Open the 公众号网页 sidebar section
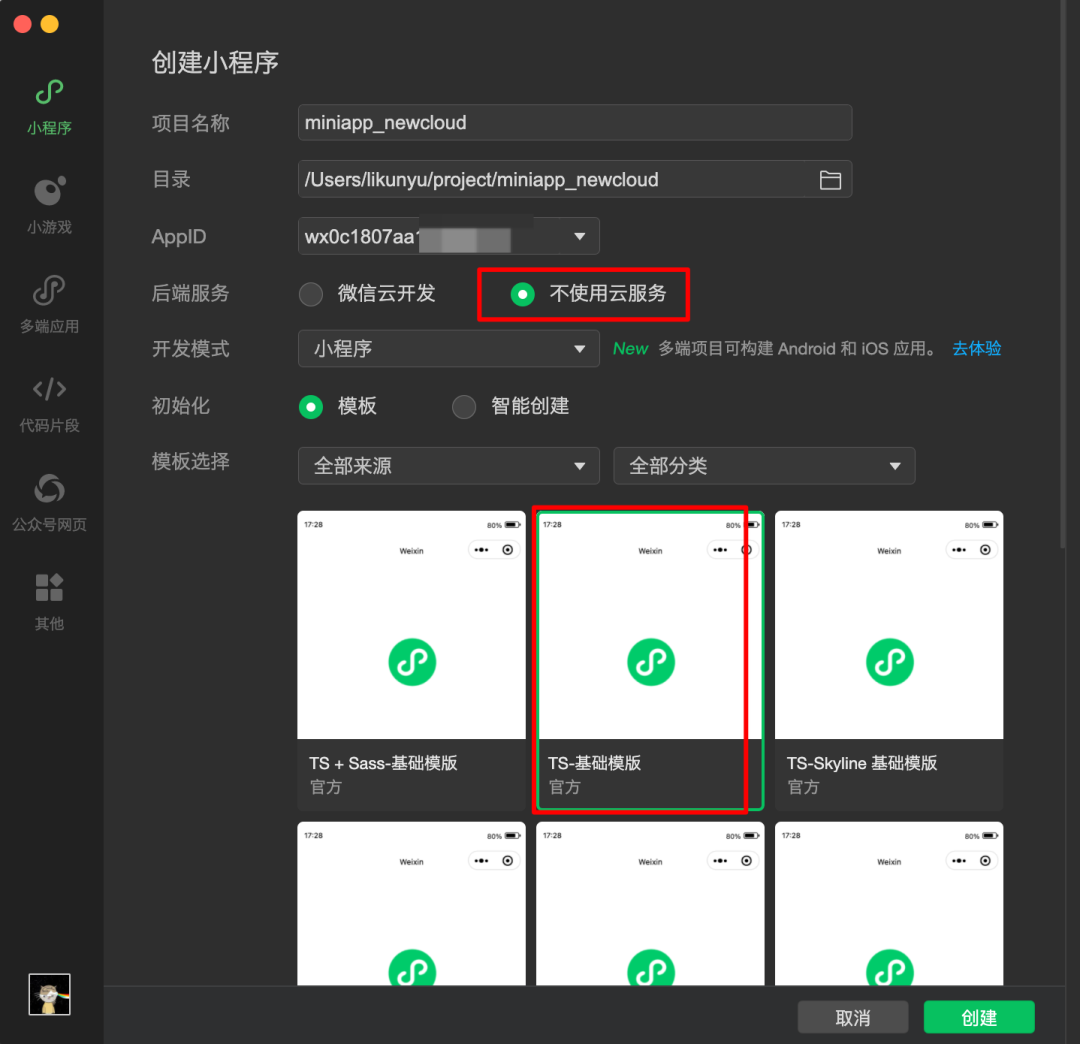The image size is (1080, 1044). (50, 503)
